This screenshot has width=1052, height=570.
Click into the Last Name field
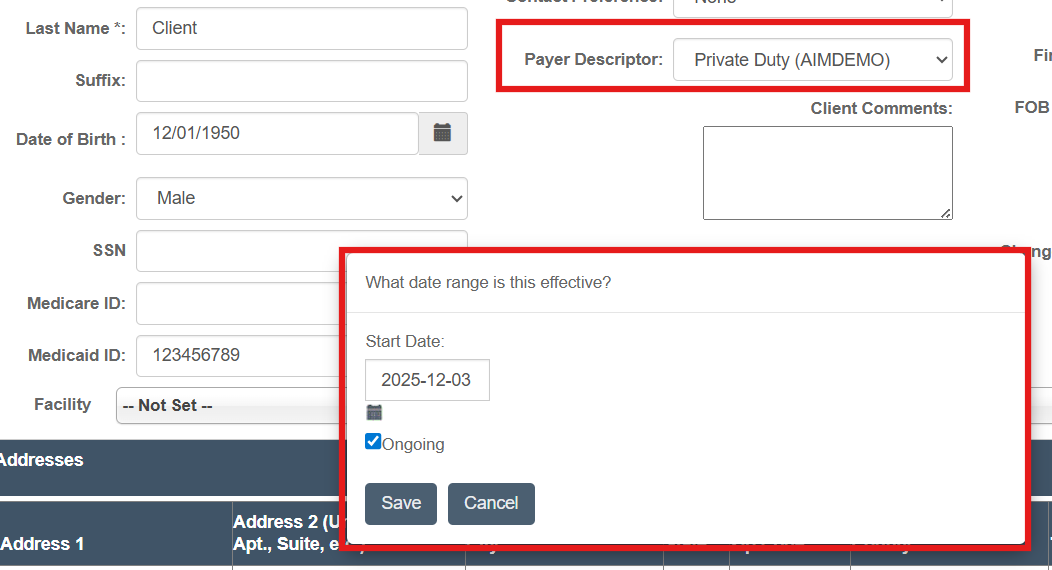301,28
